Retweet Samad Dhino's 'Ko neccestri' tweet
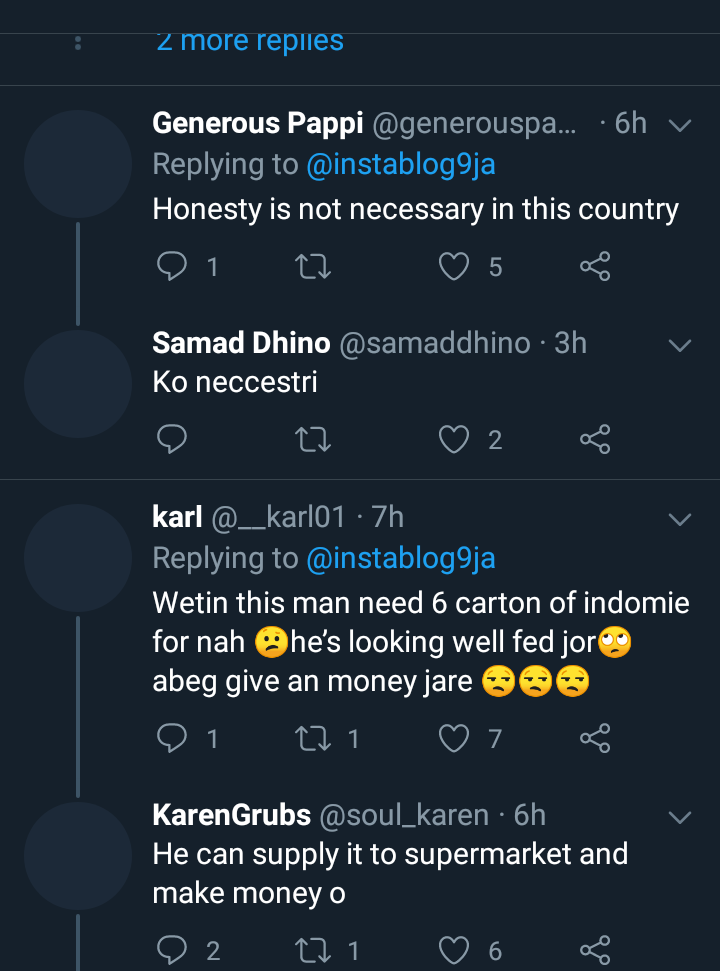This screenshot has height=971, width=720. tap(314, 439)
